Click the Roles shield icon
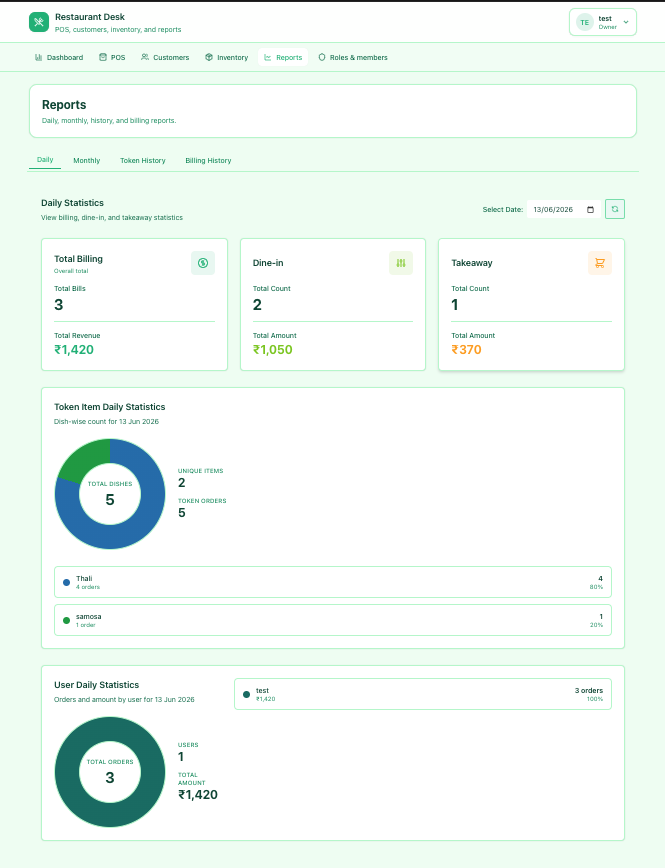Image resolution: width=665 pixels, height=868 pixels. click(322, 57)
